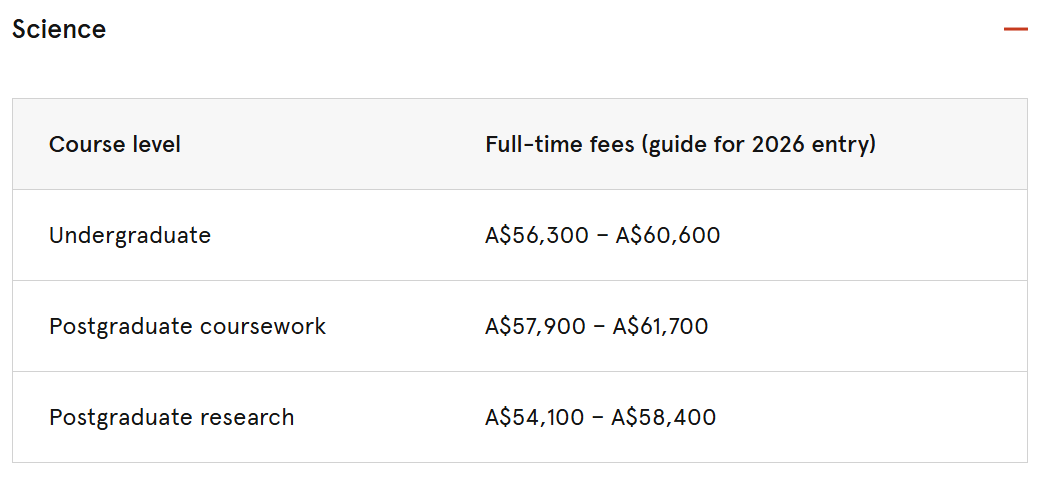Click the Undergraduate row label
Viewport: 1038px width, 480px height.
(x=130, y=235)
